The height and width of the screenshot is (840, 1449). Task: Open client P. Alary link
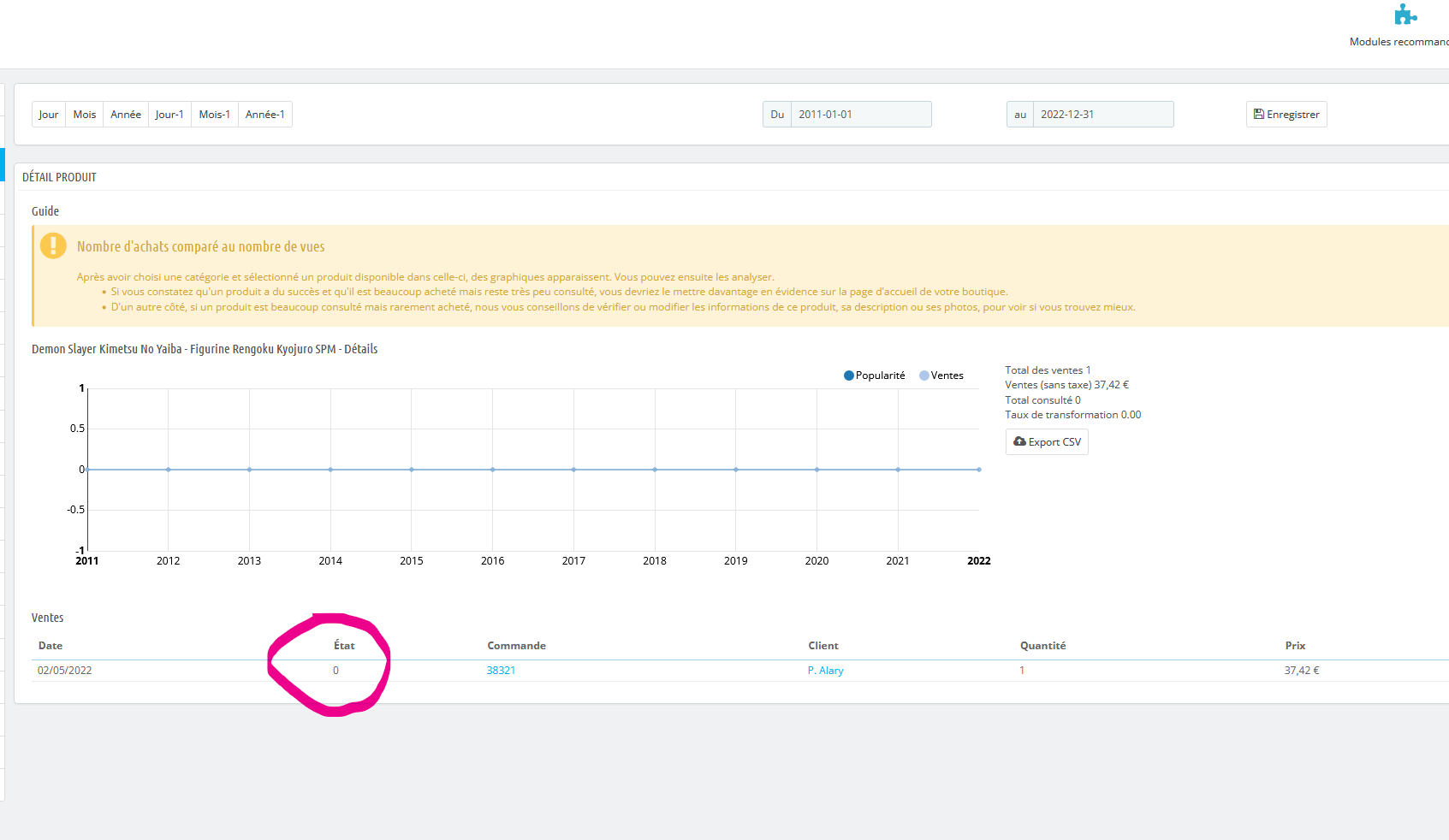(x=825, y=671)
